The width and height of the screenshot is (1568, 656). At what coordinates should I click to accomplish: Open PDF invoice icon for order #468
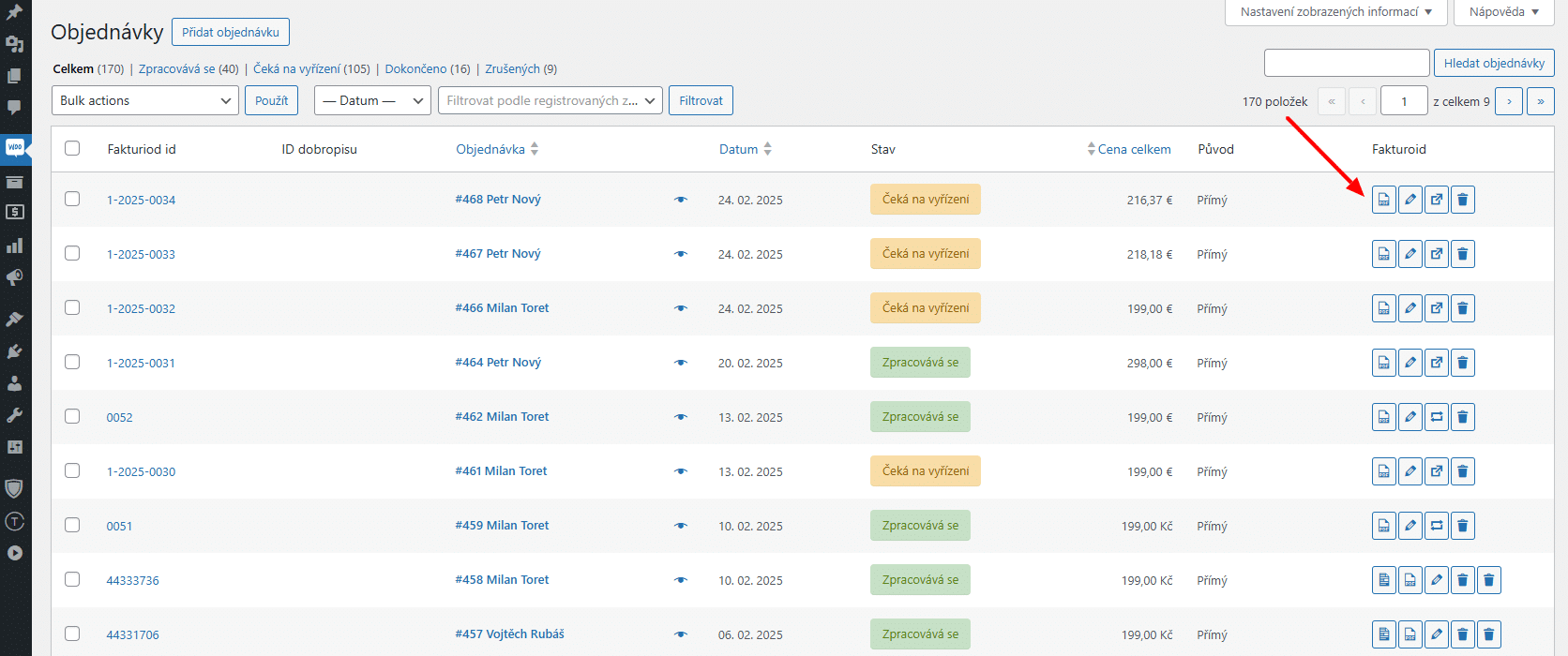1384,200
